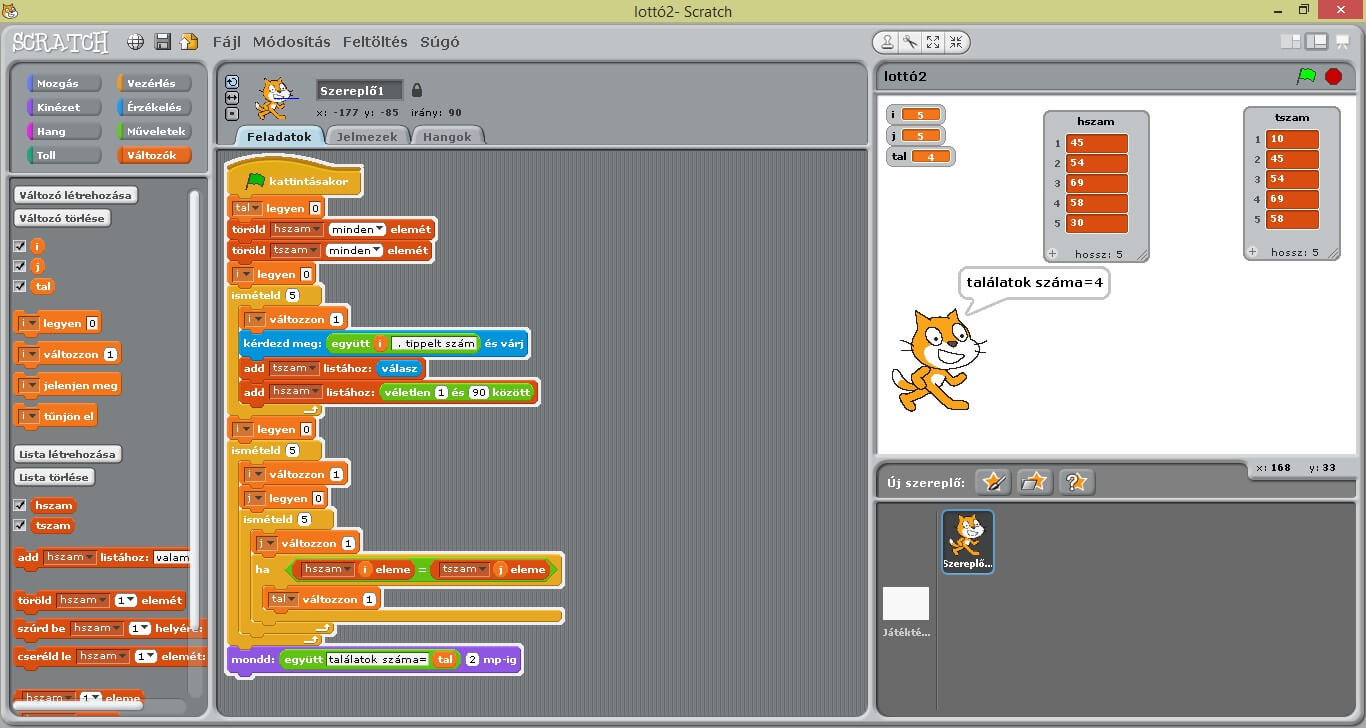This screenshot has width=1366, height=728.
Task: Switch to small stage layout
Action: (1291, 42)
